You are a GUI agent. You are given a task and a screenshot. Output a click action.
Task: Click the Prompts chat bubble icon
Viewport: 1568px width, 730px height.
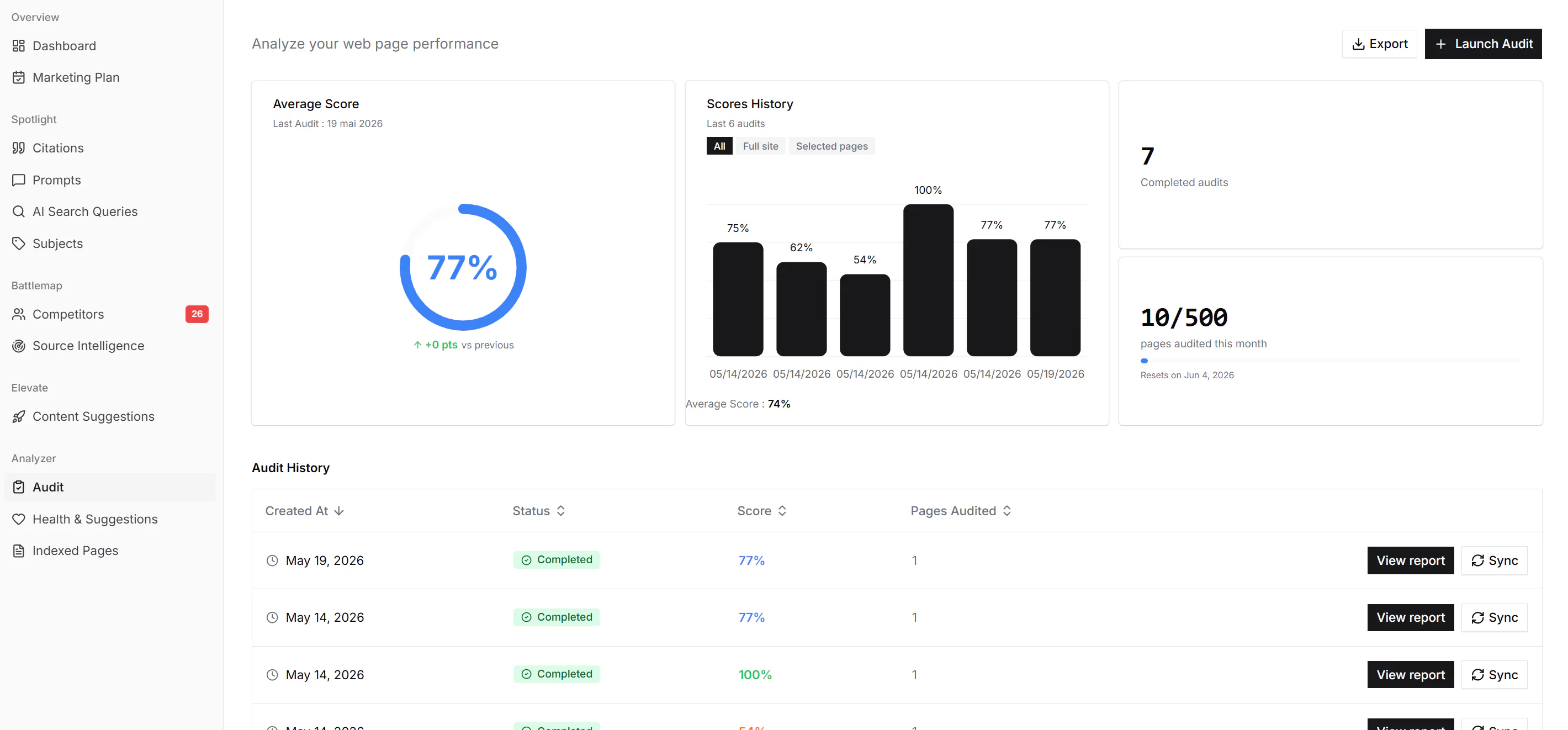pyautogui.click(x=18, y=180)
